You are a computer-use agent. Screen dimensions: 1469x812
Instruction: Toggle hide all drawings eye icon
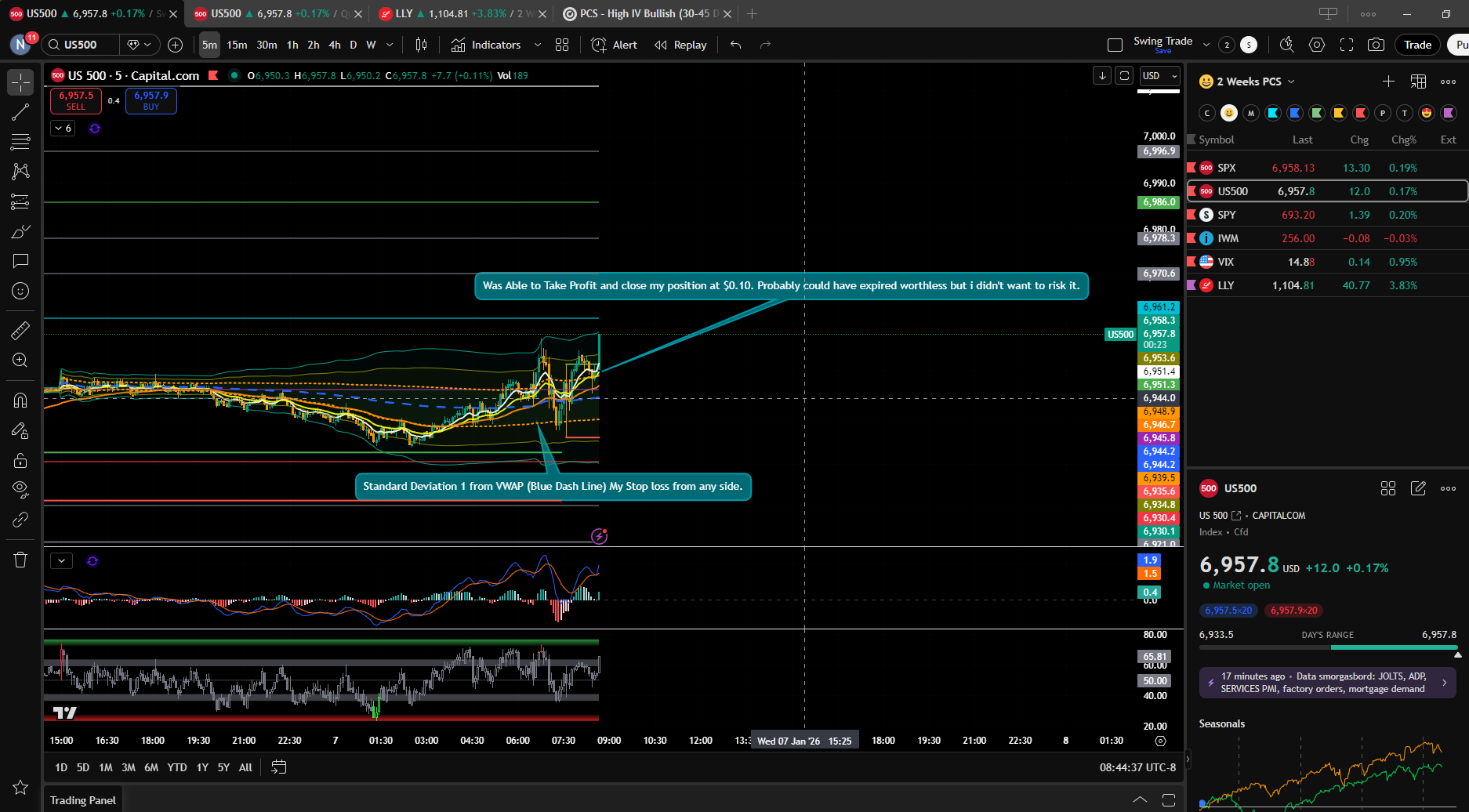[x=20, y=489]
